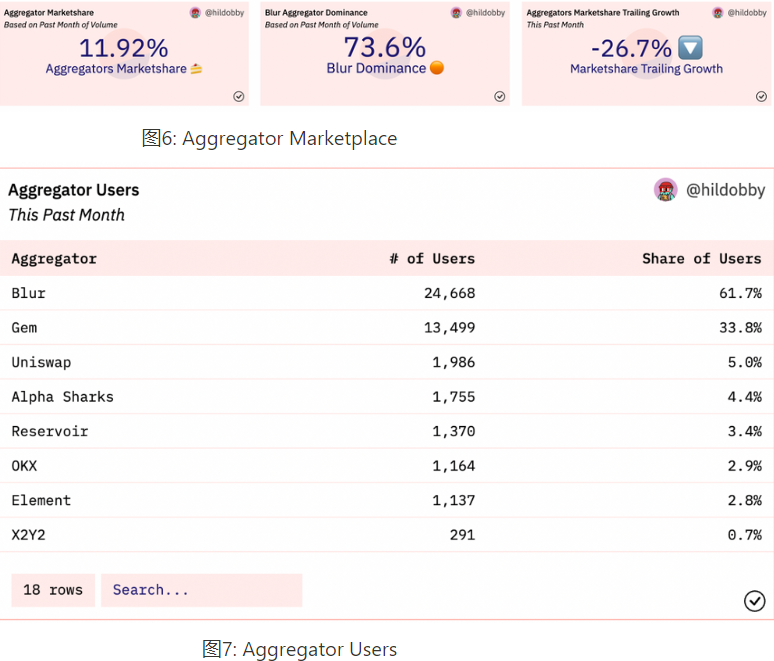Click the 291 users value
Viewport: 774px width, 661px height.
[x=463, y=535]
